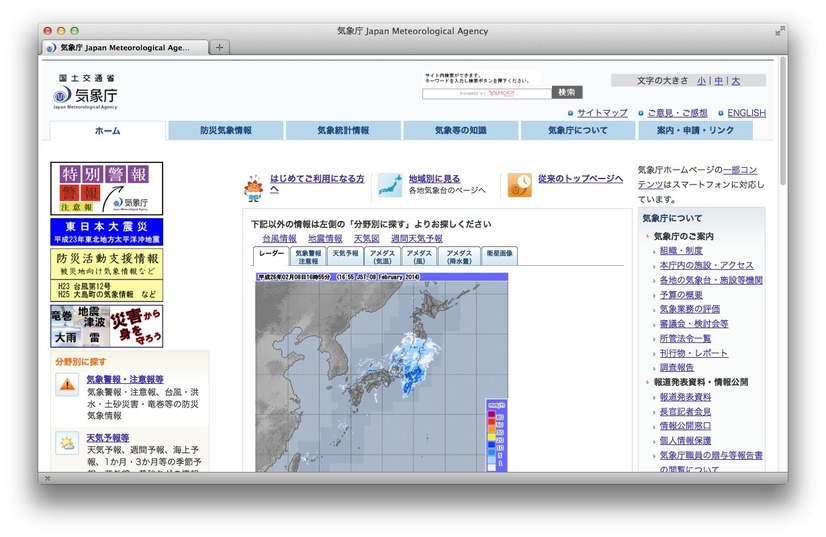Viewport: 826px width, 537px height.
Task: Open the 気象庁について navigation tab
Action: (x=578, y=130)
